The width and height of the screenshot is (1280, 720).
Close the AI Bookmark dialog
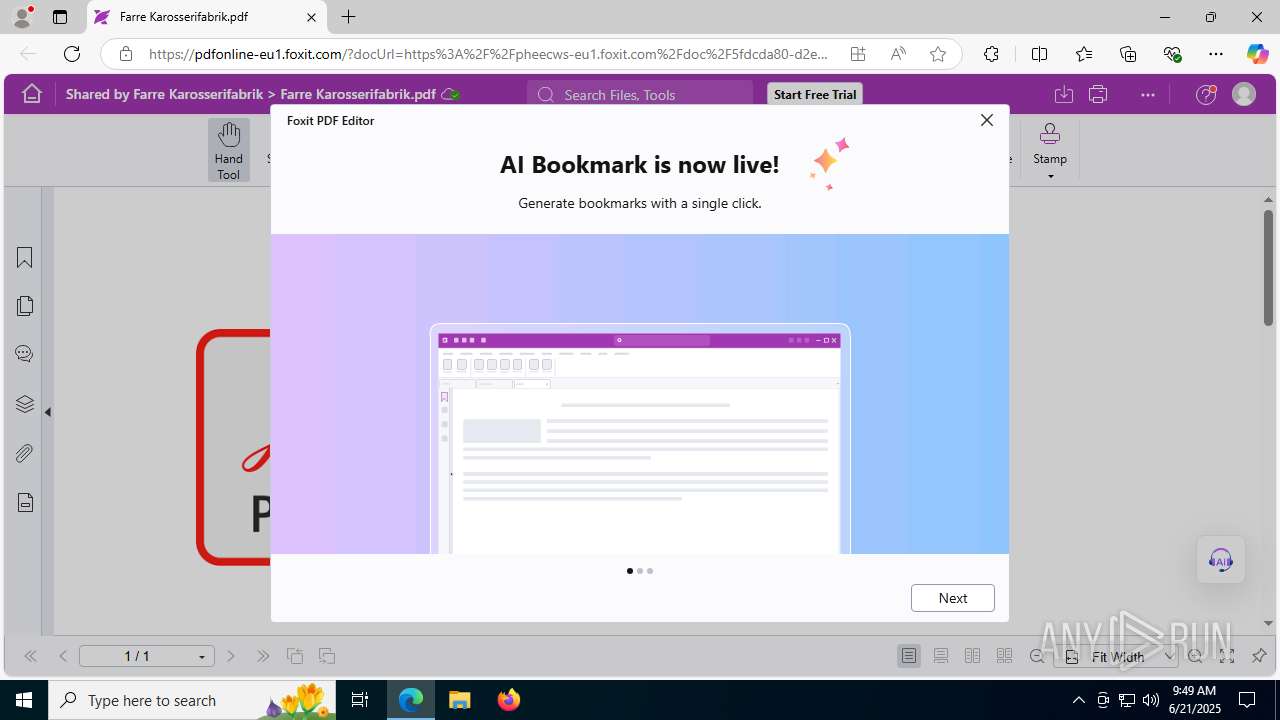tap(987, 120)
